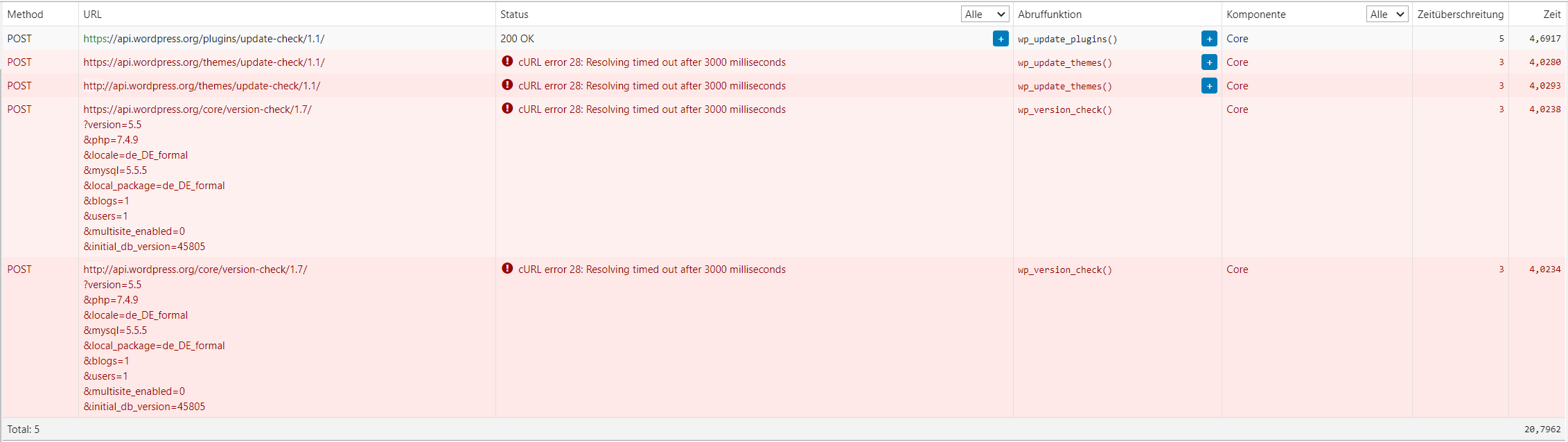Click timeout value 5 in plugins row
The height and width of the screenshot is (442, 1568).
click(x=1501, y=39)
